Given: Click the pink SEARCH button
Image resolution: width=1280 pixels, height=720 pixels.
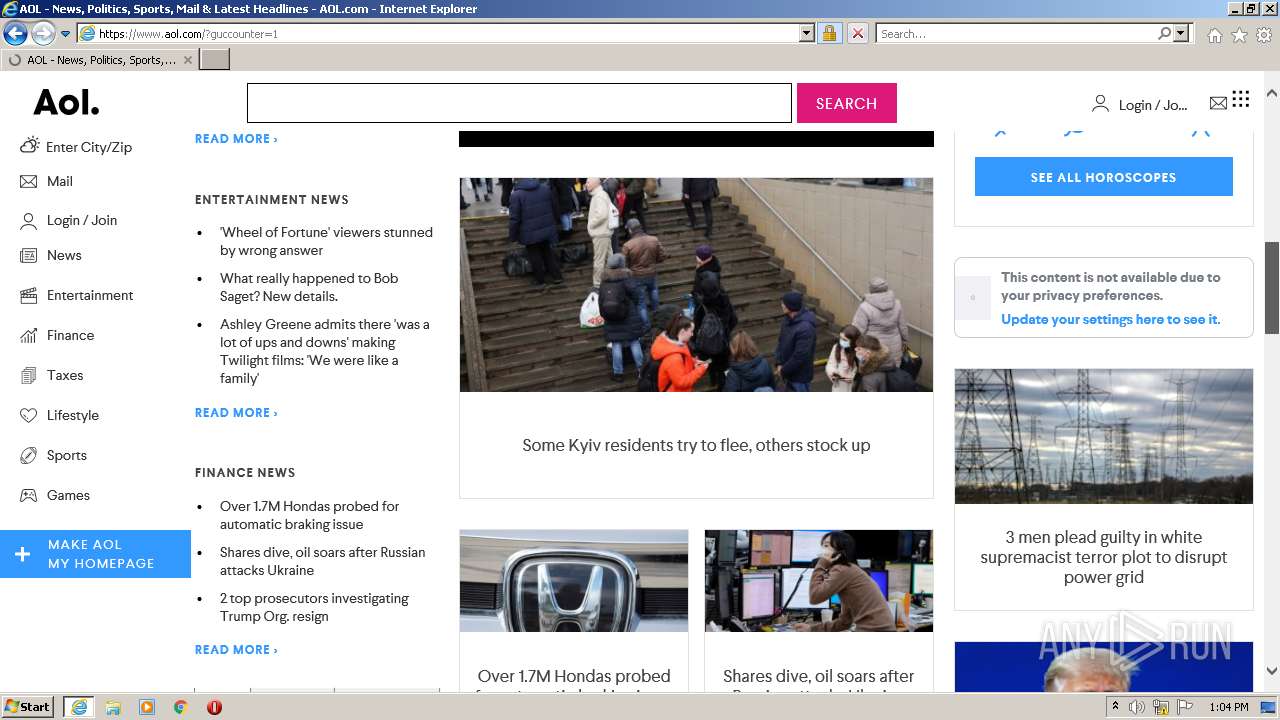Looking at the screenshot, I should tap(846, 103).
